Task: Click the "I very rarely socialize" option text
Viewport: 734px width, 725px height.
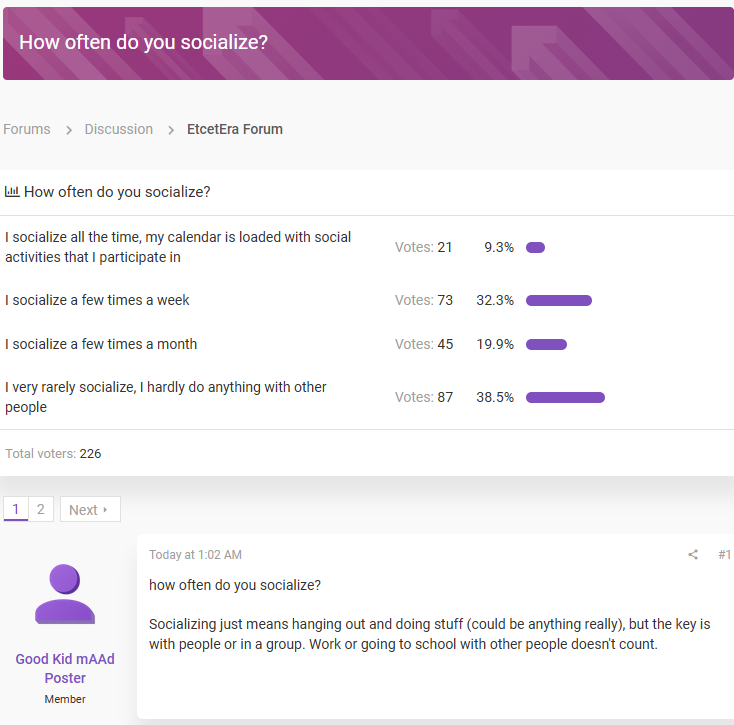Action: [x=166, y=397]
